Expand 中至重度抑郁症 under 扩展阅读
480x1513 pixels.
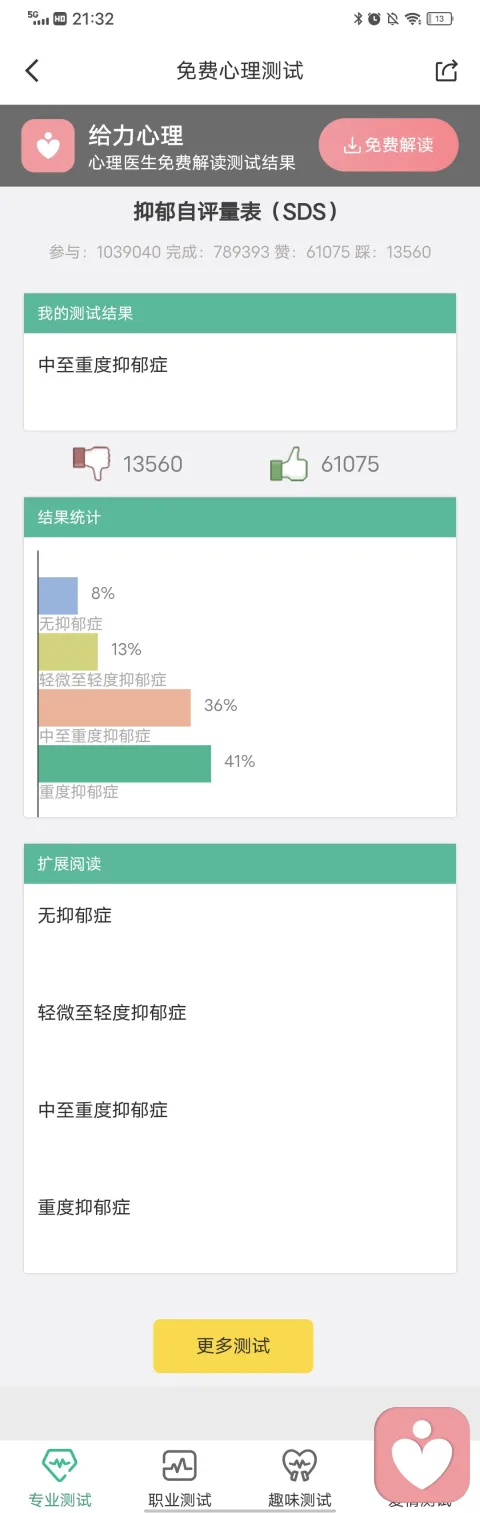point(240,1109)
